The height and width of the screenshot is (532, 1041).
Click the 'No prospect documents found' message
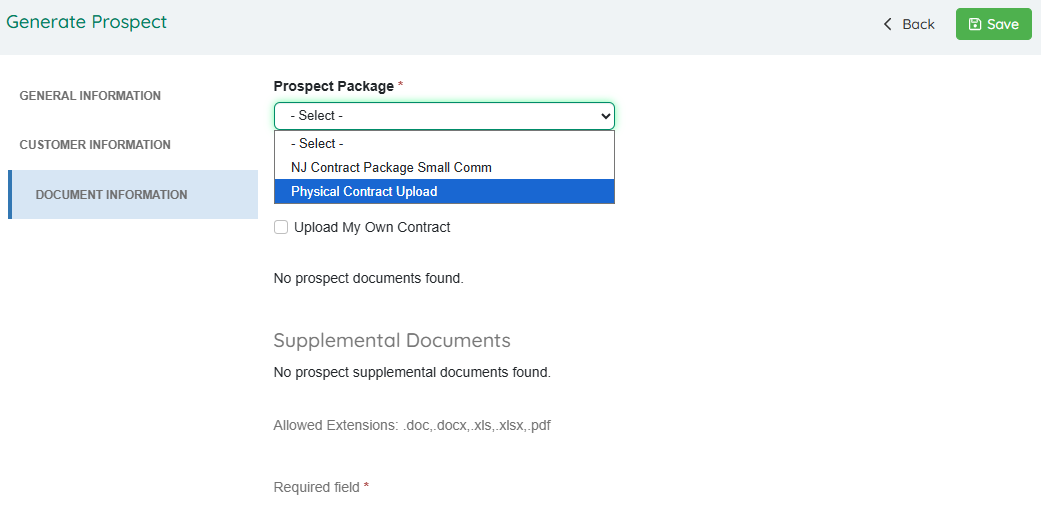pos(368,278)
